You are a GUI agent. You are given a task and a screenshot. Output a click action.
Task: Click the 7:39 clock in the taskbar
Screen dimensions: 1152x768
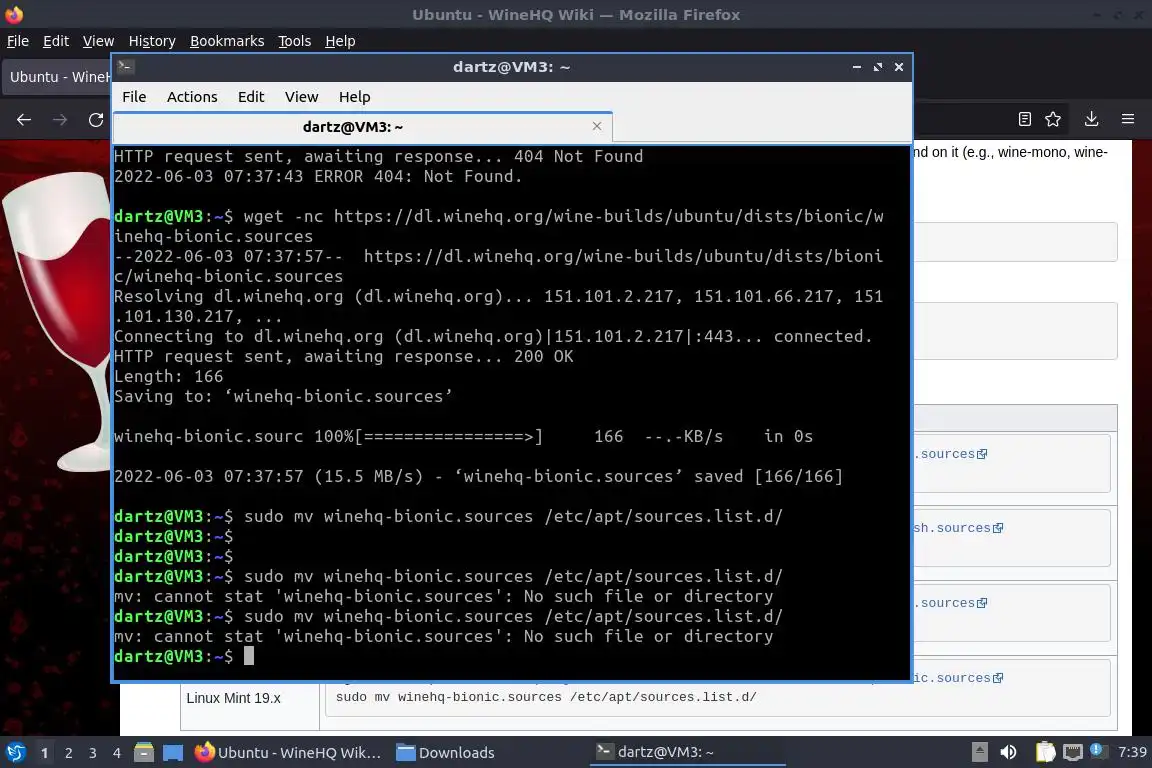coord(1132,753)
